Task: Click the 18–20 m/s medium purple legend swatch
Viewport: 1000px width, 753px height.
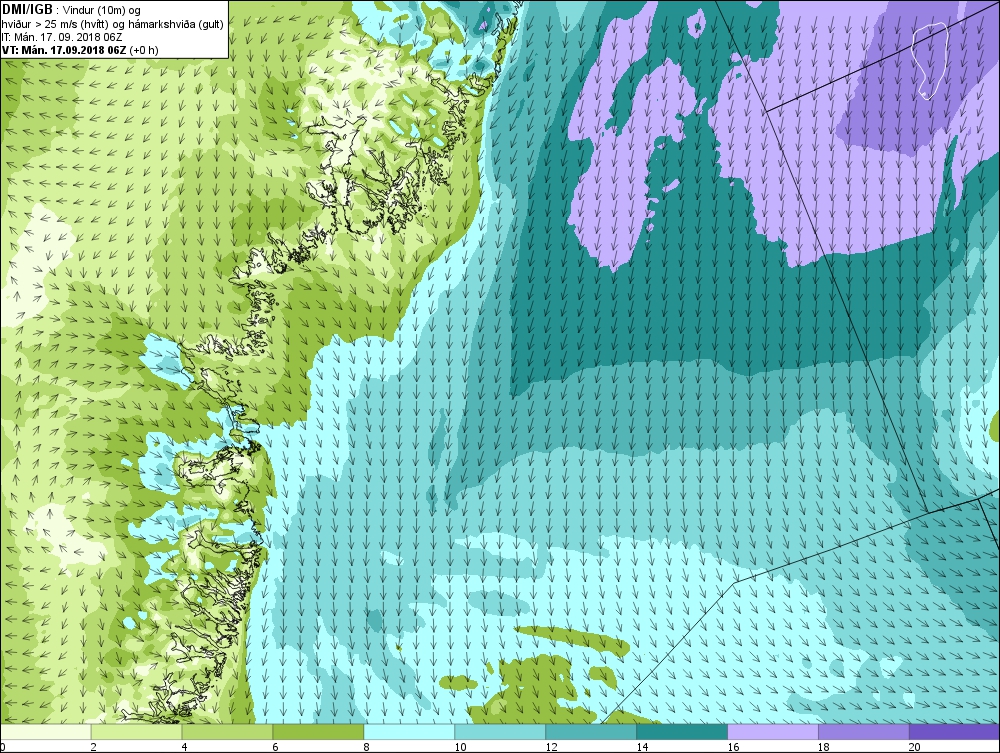Action: [x=864, y=732]
